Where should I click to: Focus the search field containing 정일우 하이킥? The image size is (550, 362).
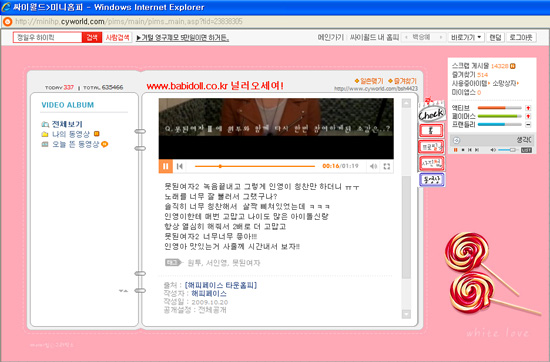[x=48, y=37]
